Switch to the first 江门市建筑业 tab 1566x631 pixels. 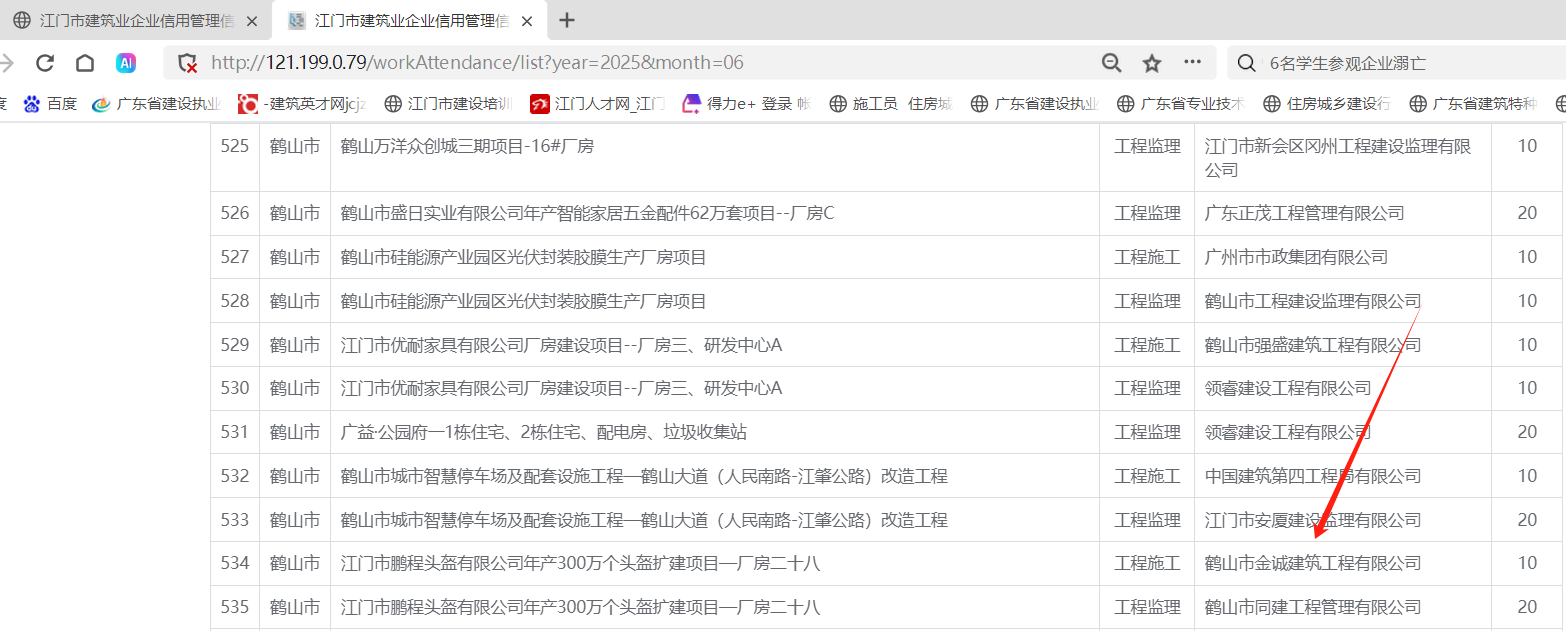coord(135,21)
